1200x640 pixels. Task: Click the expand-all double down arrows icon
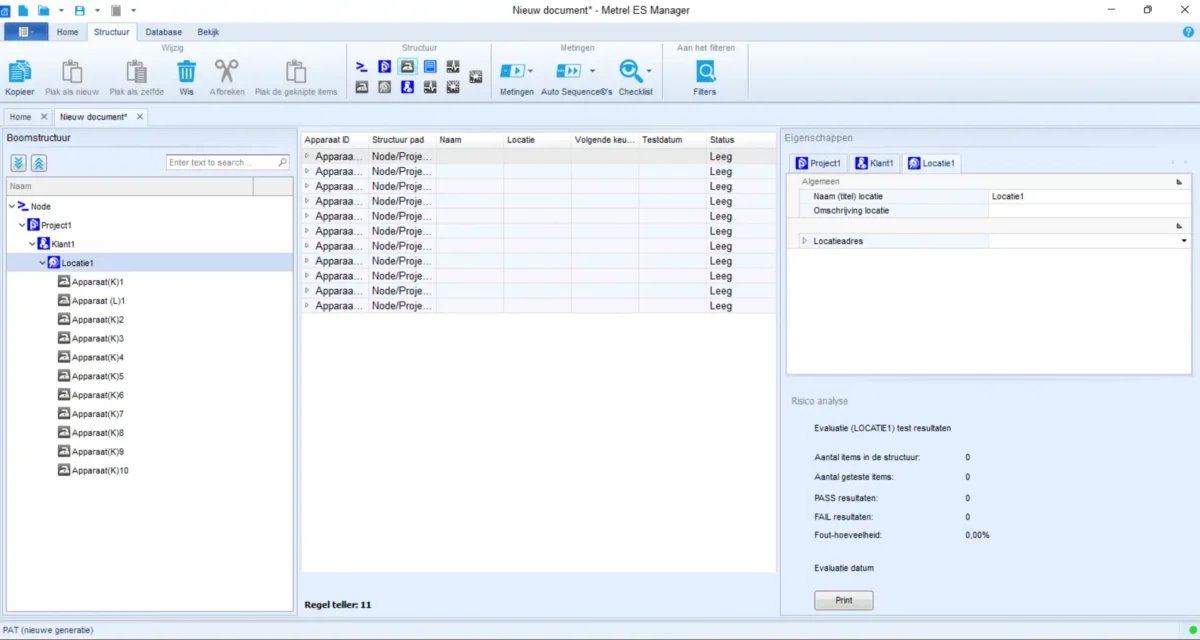[19, 163]
